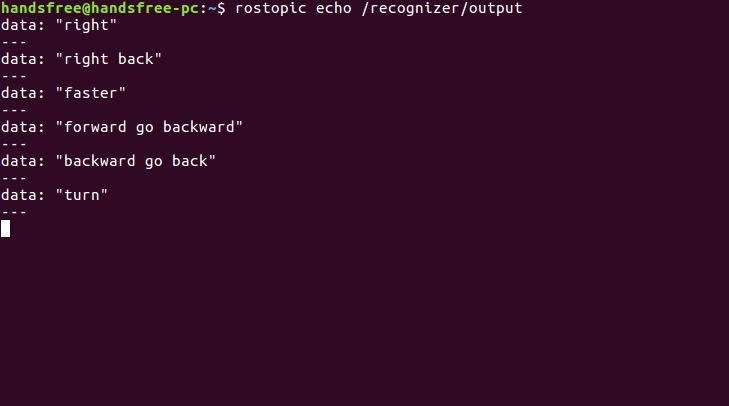Click the "forward go backward" output text
Screen dimensions: 729x406
(150, 127)
